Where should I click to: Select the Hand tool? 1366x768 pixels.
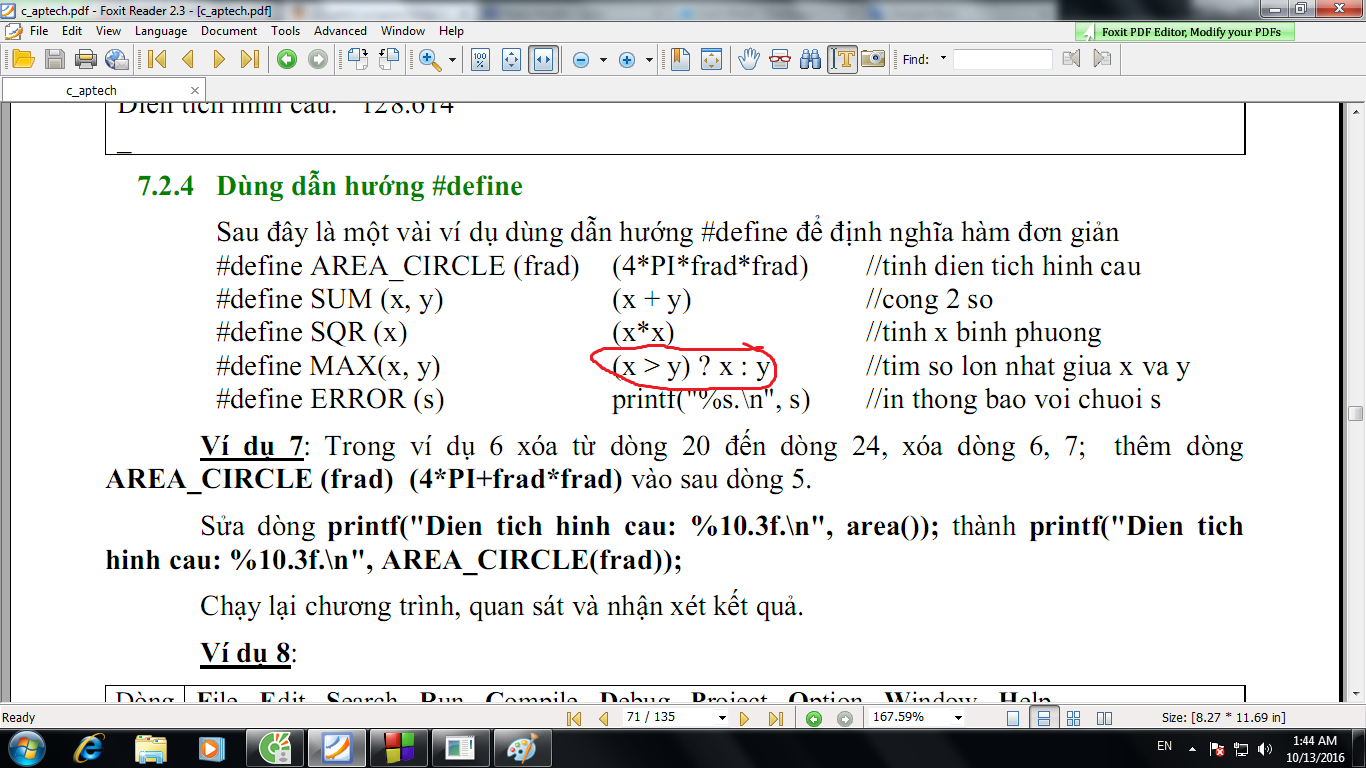[x=748, y=59]
